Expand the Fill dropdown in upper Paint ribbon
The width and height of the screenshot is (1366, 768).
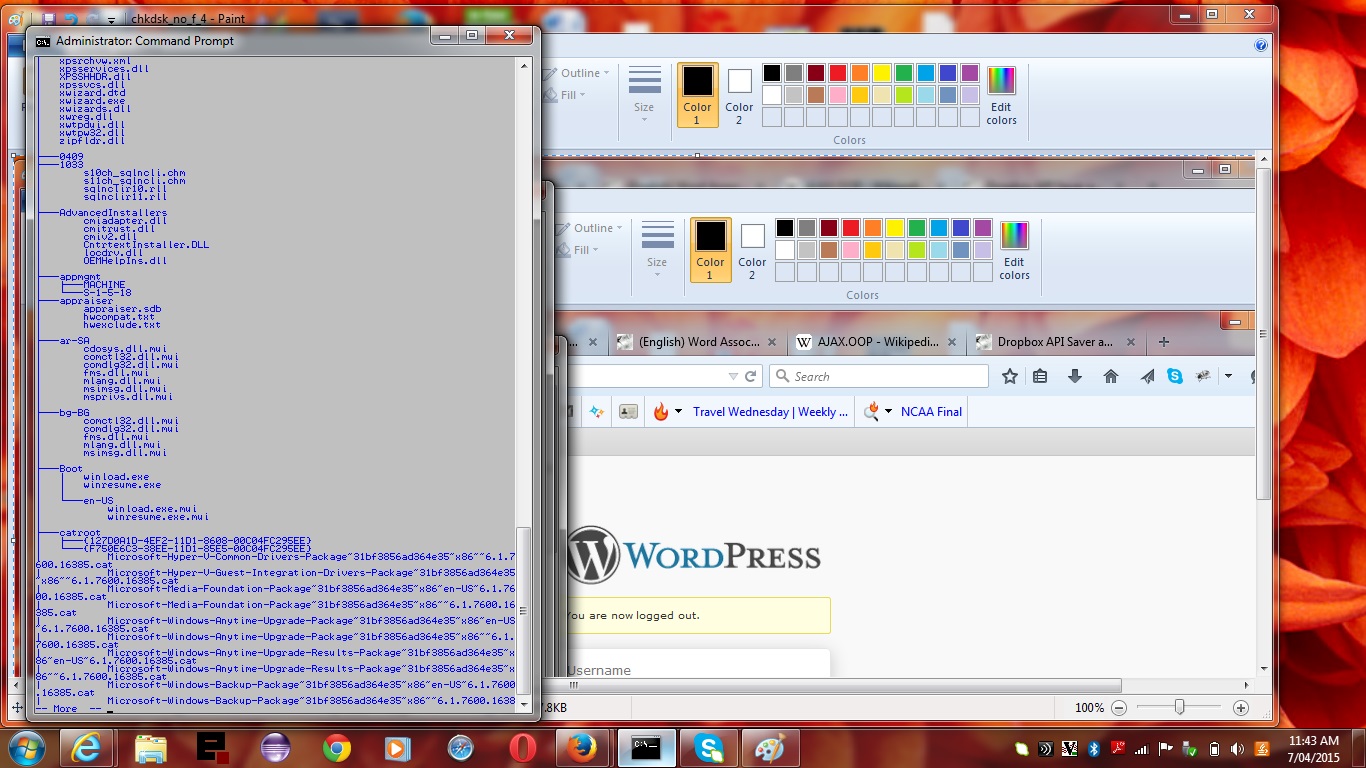[573, 95]
